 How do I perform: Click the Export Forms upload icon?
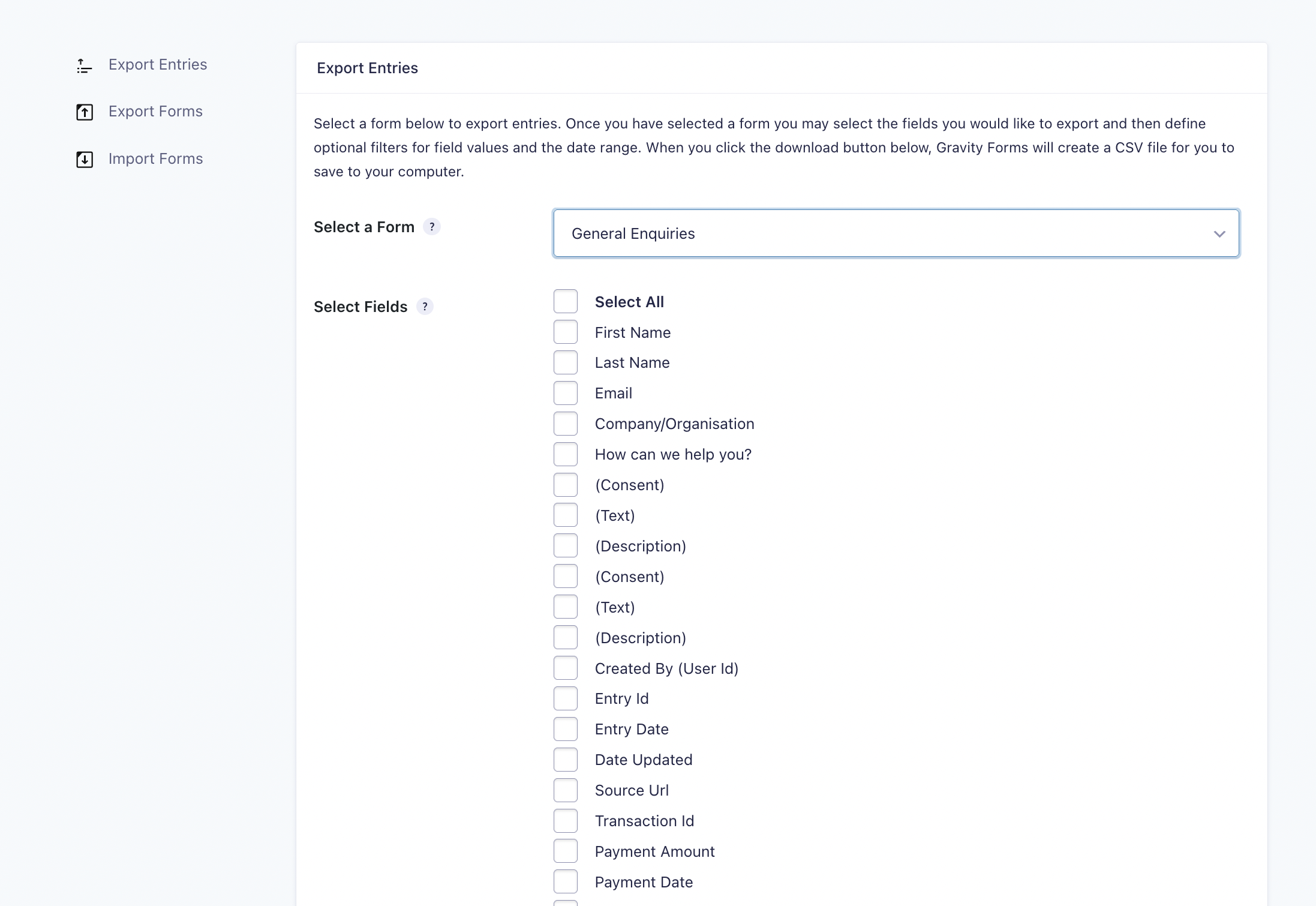[x=84, y=112]
